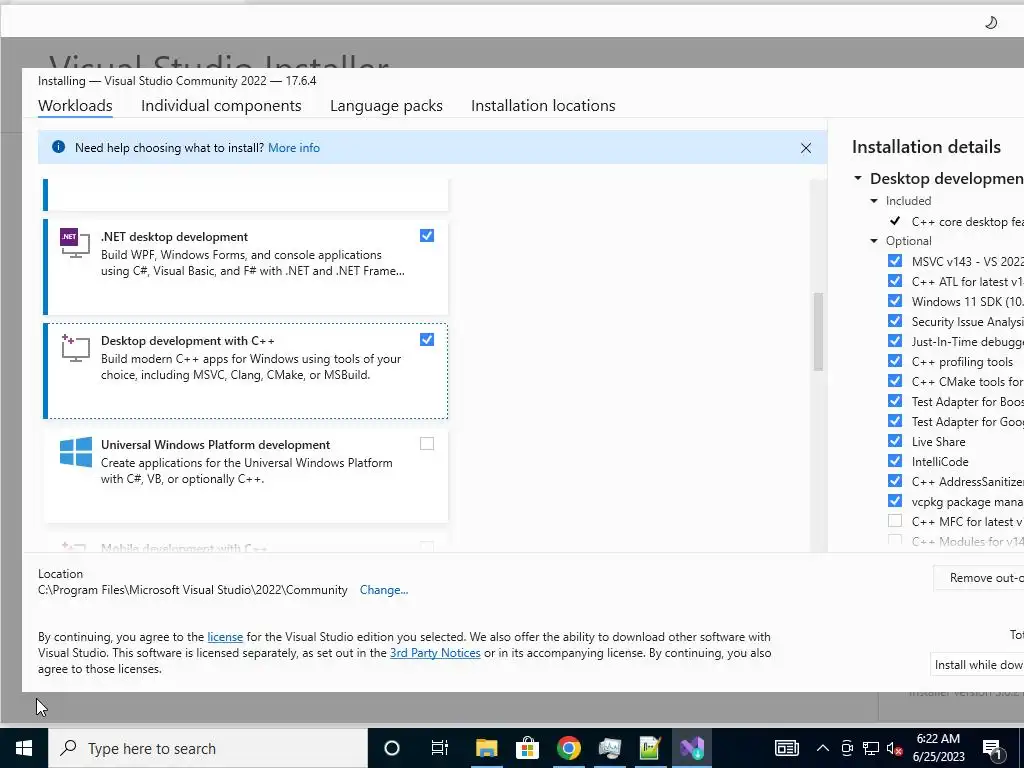This screenshot has width=1024, height=768.
Task: Switch to Language packs tab
Action: point(386,106)
